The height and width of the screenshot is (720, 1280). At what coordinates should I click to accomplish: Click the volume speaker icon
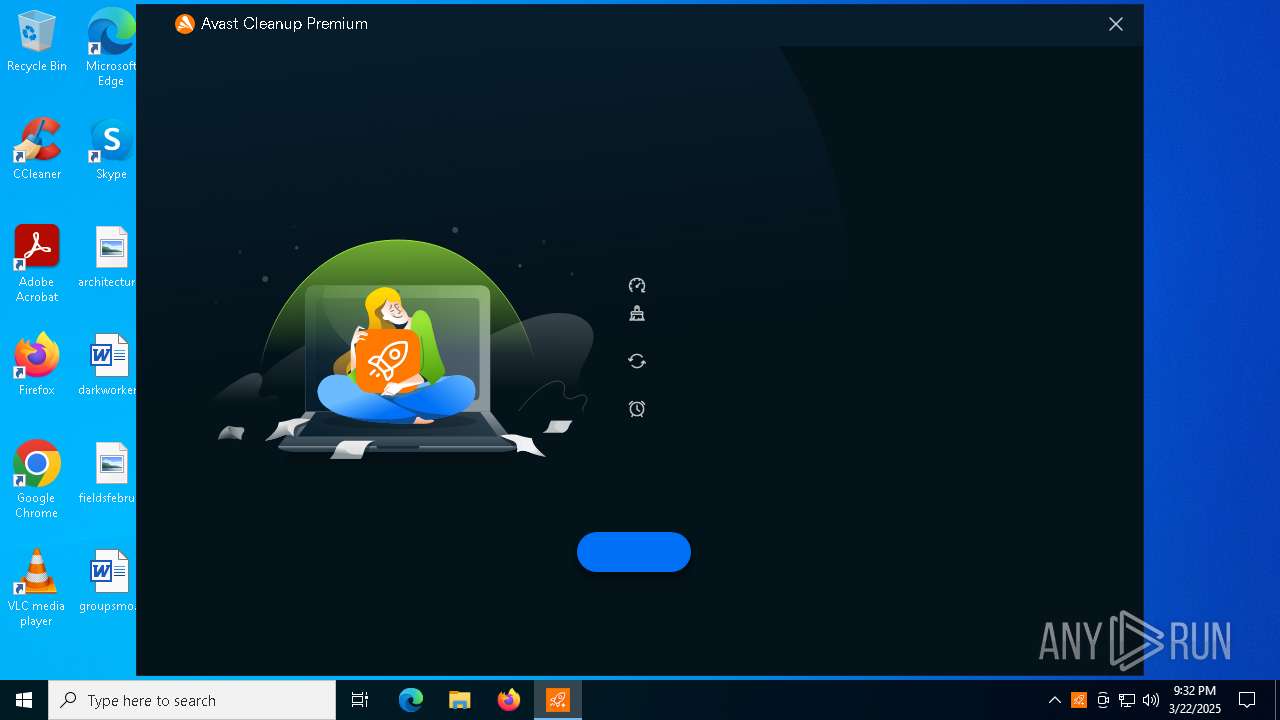click(1151, 700)
